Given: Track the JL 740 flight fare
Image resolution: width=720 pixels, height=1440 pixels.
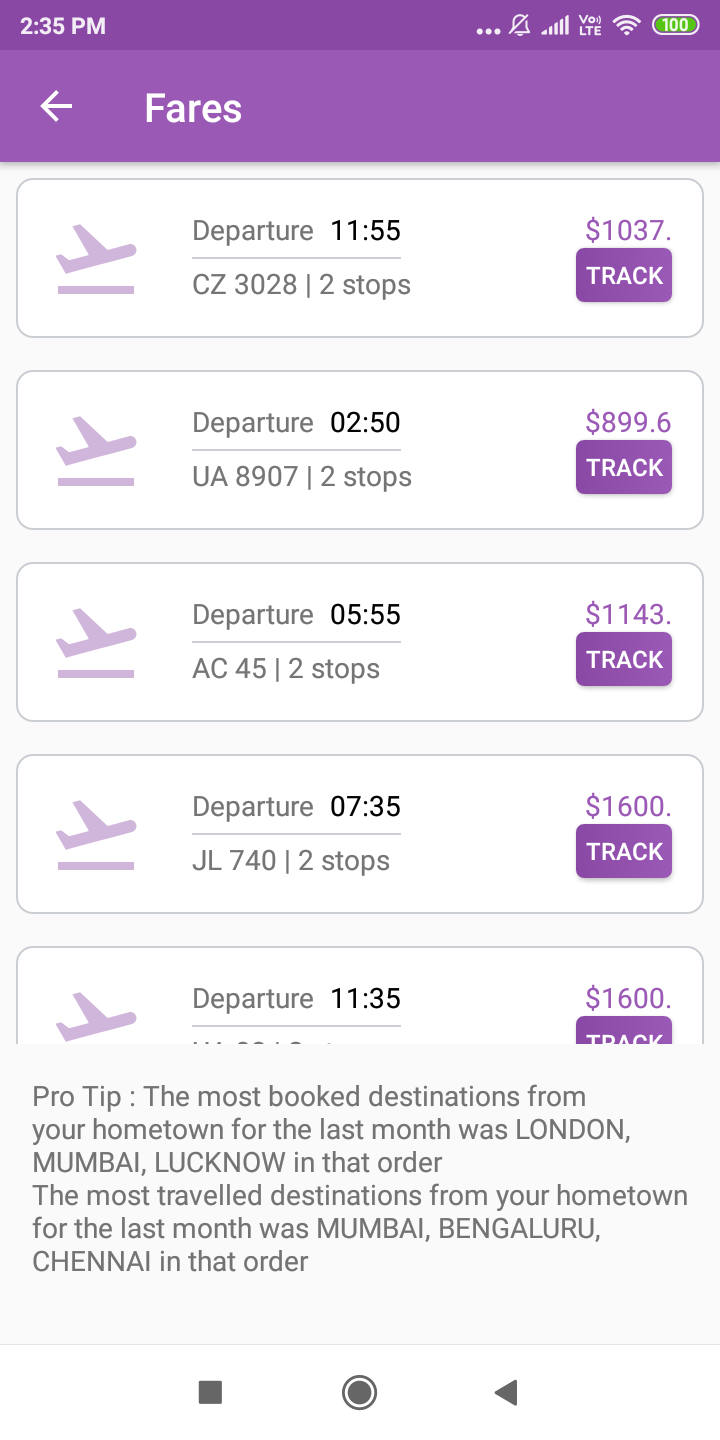Looking at the screenshot, I should tap(624, 852).
